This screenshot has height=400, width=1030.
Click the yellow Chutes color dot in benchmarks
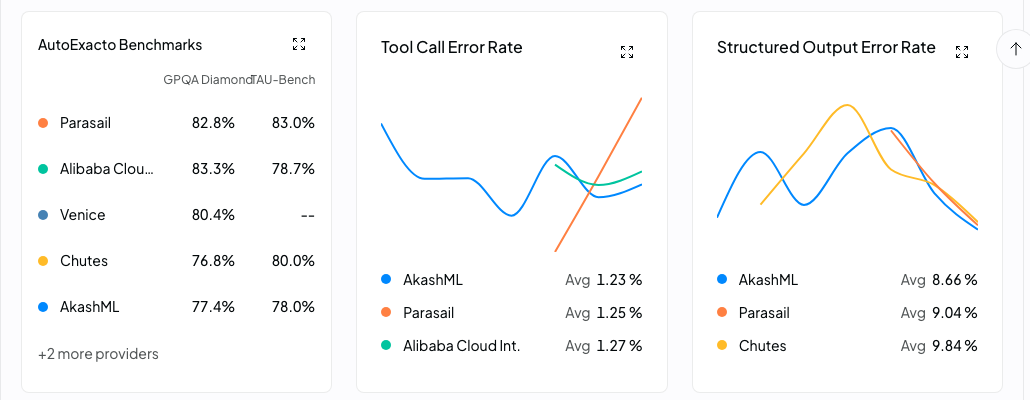(43, 261)
